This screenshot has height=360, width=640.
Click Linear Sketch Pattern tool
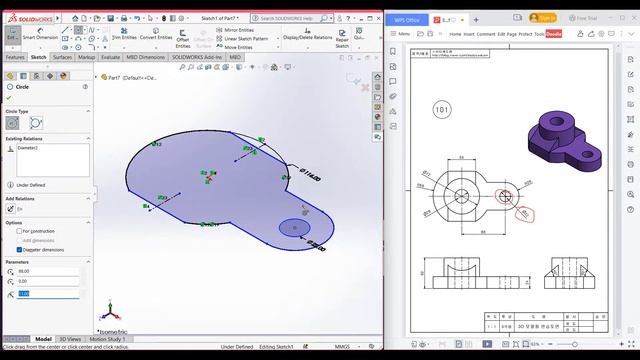tap(242, 39)
